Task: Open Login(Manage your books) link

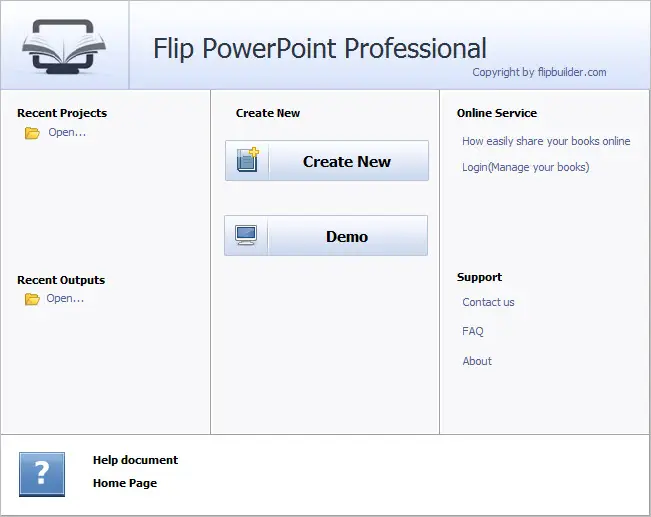Action: pos(526,167)
